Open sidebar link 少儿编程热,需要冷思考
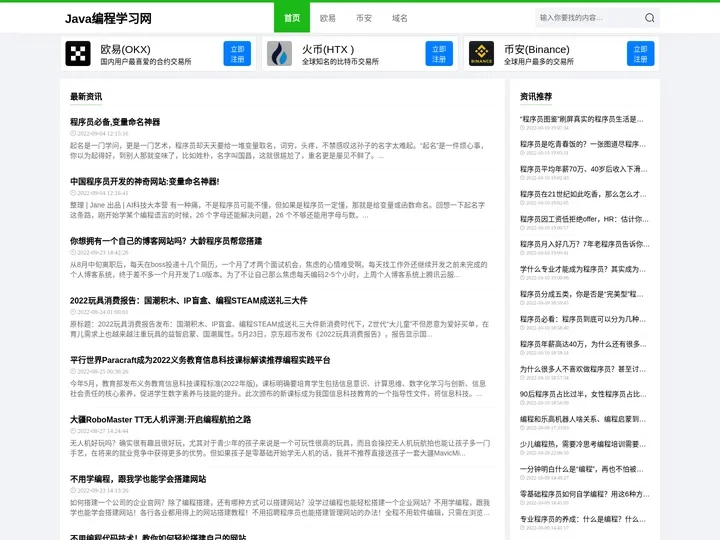Image resolution: width=720 pixels, height=540 pixels. [582, 444]
